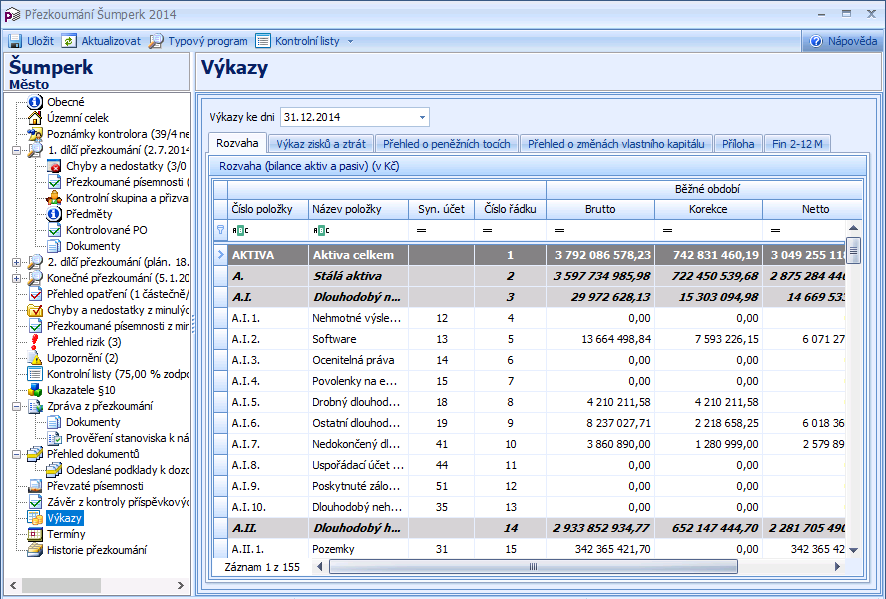Click the grid horizontal scrollbar thumb

click(533, 566)
